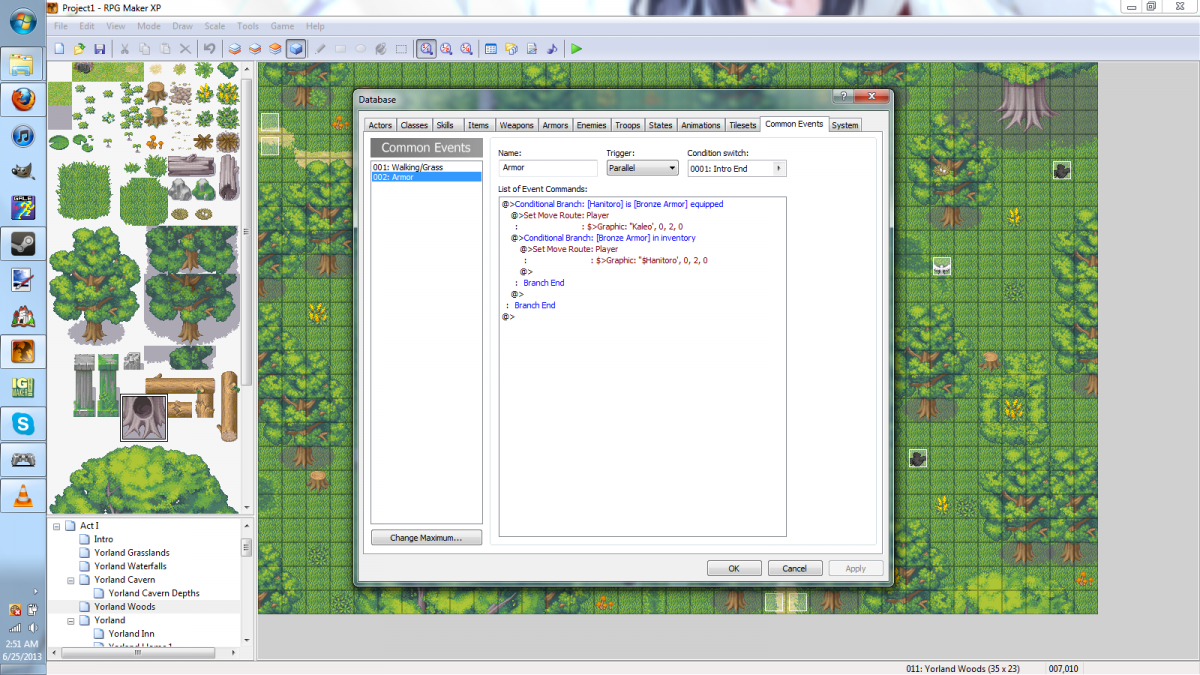Launch VLC from the taskbar
Screen dimensions: 1200x675
click(24, 494)
